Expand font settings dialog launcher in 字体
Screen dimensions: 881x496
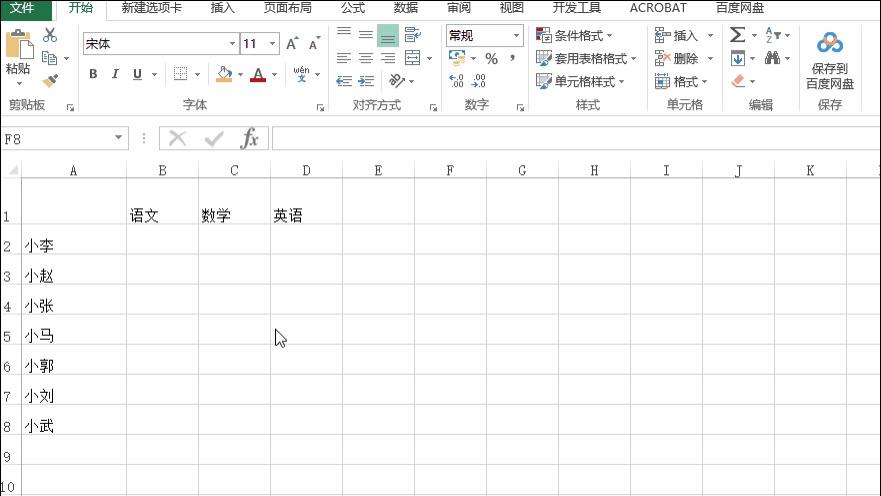coord(320,107)
